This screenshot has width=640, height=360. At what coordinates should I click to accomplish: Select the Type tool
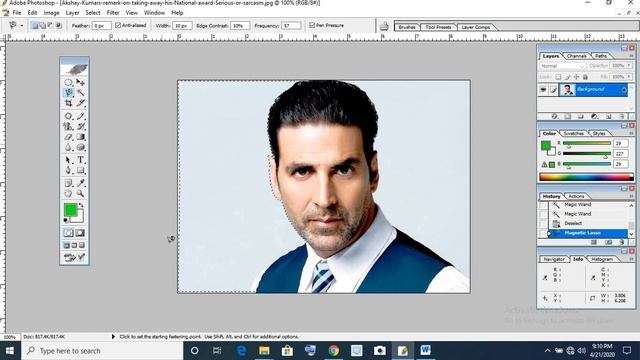coord(80,160)
